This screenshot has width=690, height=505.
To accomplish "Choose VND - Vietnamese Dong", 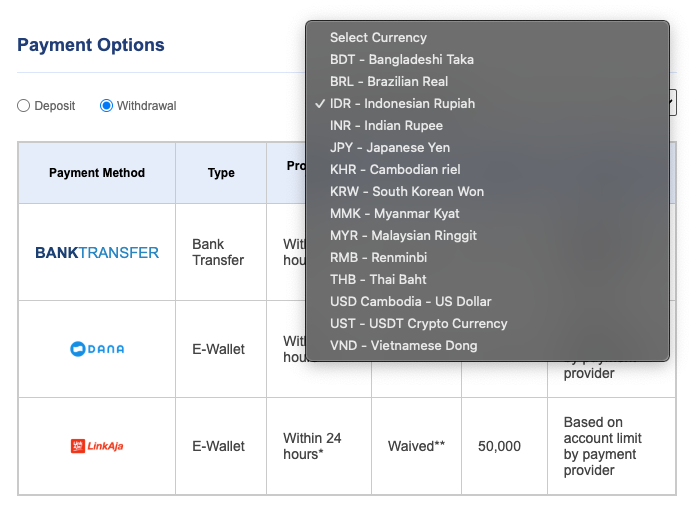I will (403, 346).
